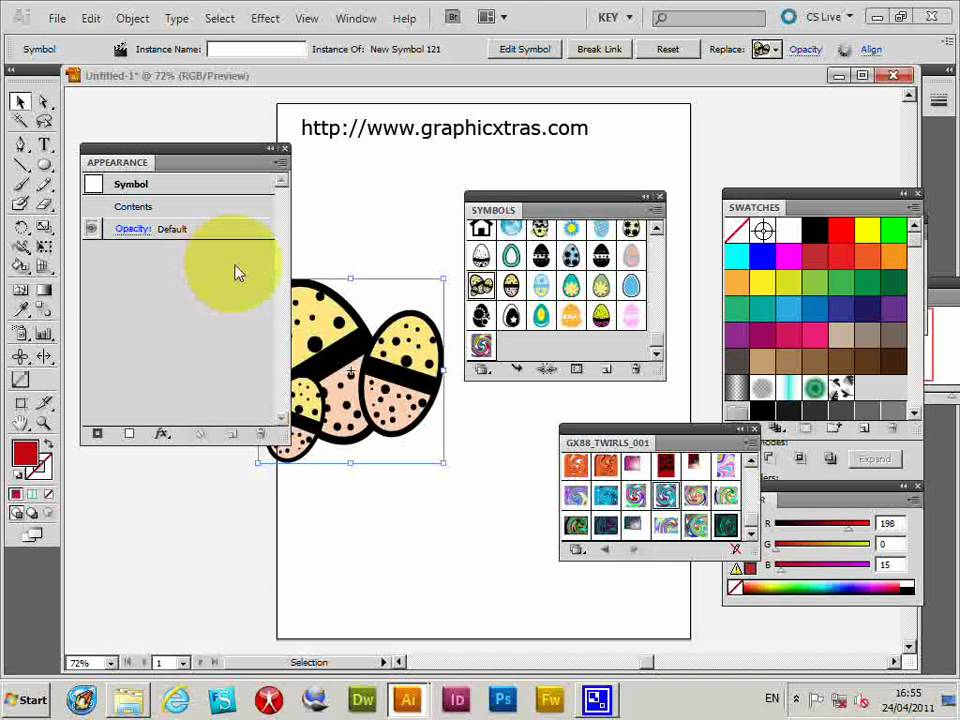Select the Pen tool
960x720 pixels.
[x=20, y=144]
